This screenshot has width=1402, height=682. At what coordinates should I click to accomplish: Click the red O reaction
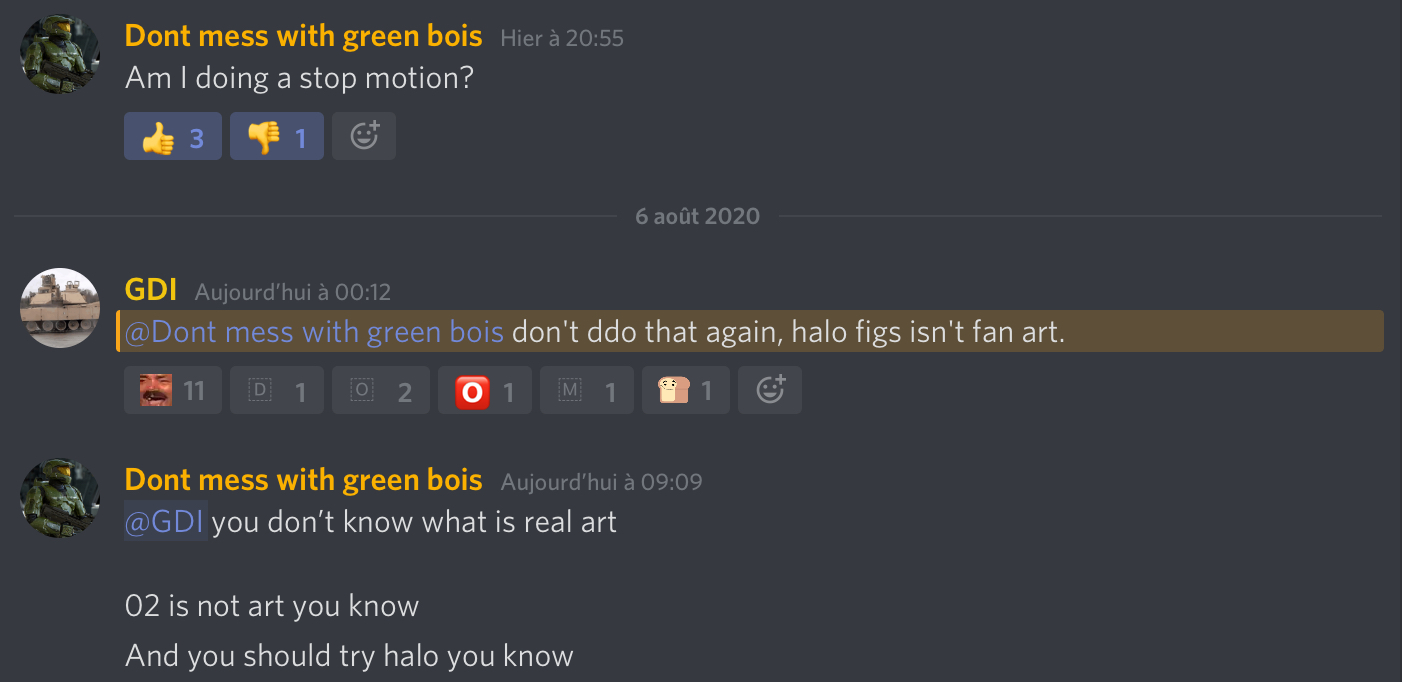point(485,390)
